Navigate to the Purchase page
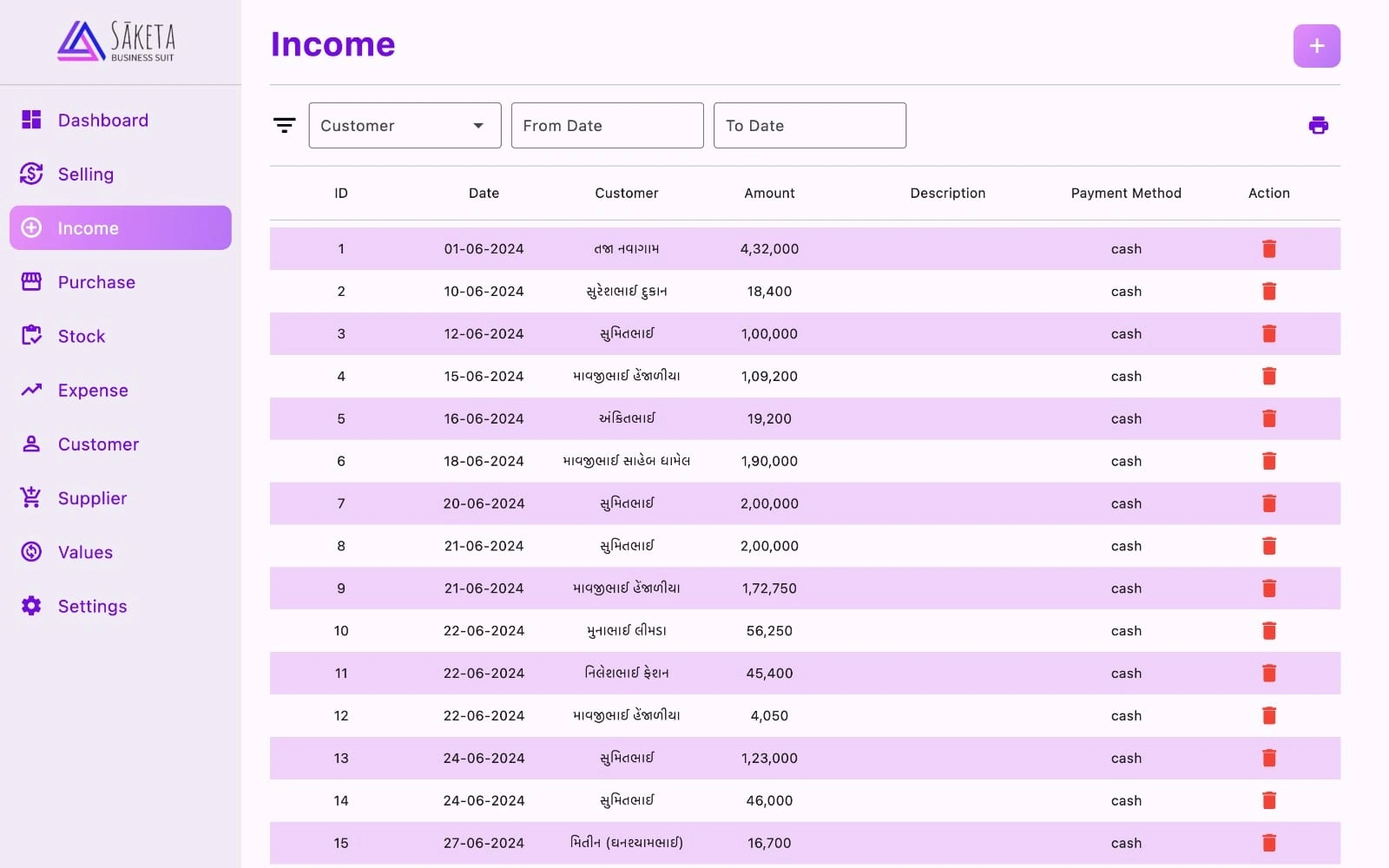Screen dimensions: 1389x868 click(121, 281)
